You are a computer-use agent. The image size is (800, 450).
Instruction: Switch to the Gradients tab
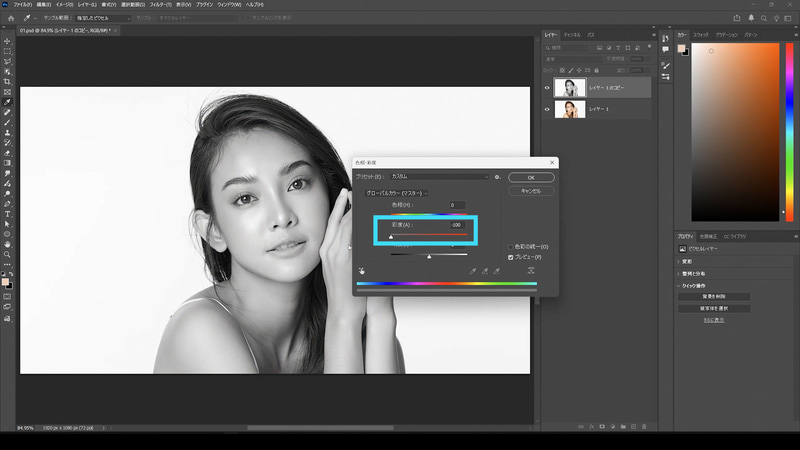(727, 35)
